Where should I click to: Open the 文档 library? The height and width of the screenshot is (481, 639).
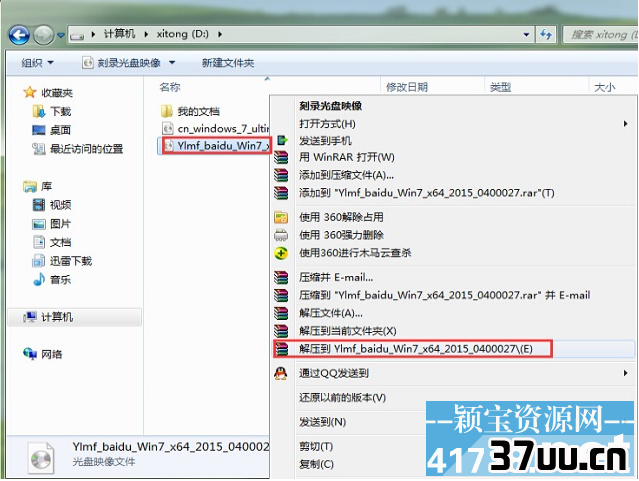(x=60, y=242)
